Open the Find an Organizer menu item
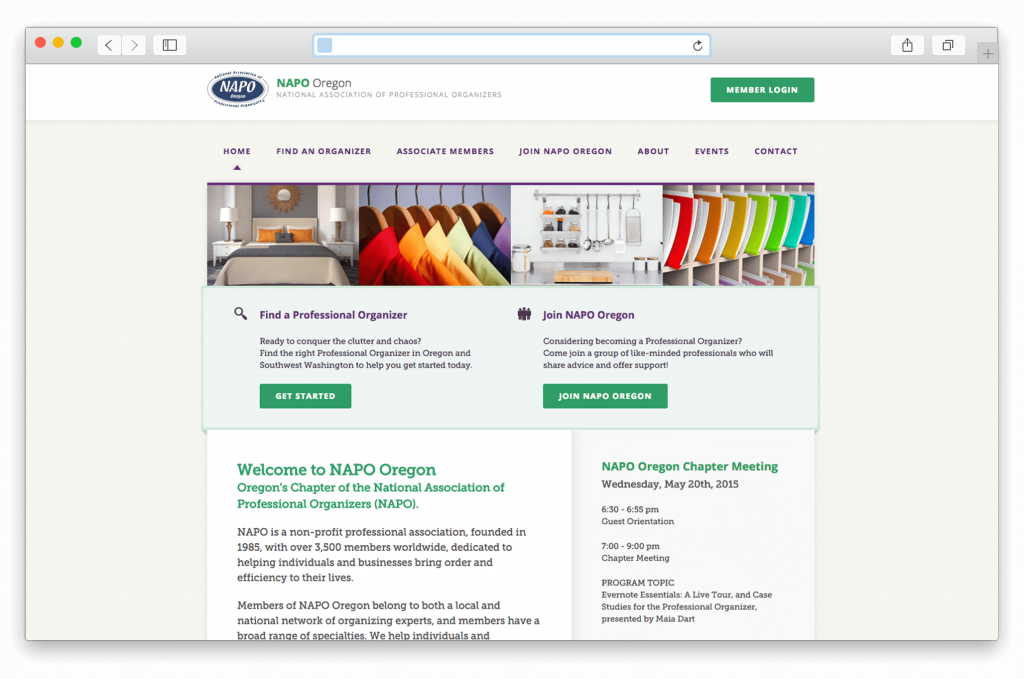 (323, 152)
